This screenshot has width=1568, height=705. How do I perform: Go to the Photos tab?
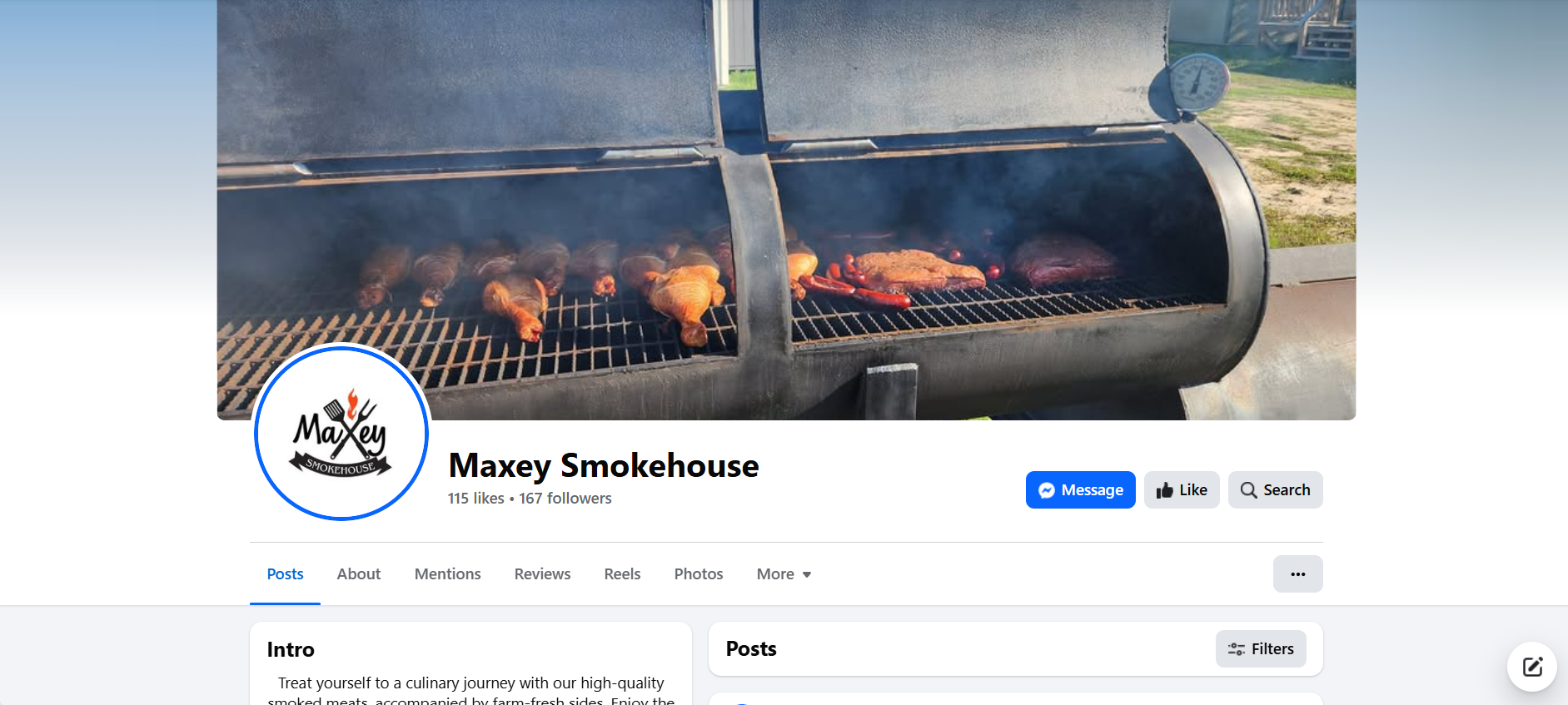tap(699, 574)
